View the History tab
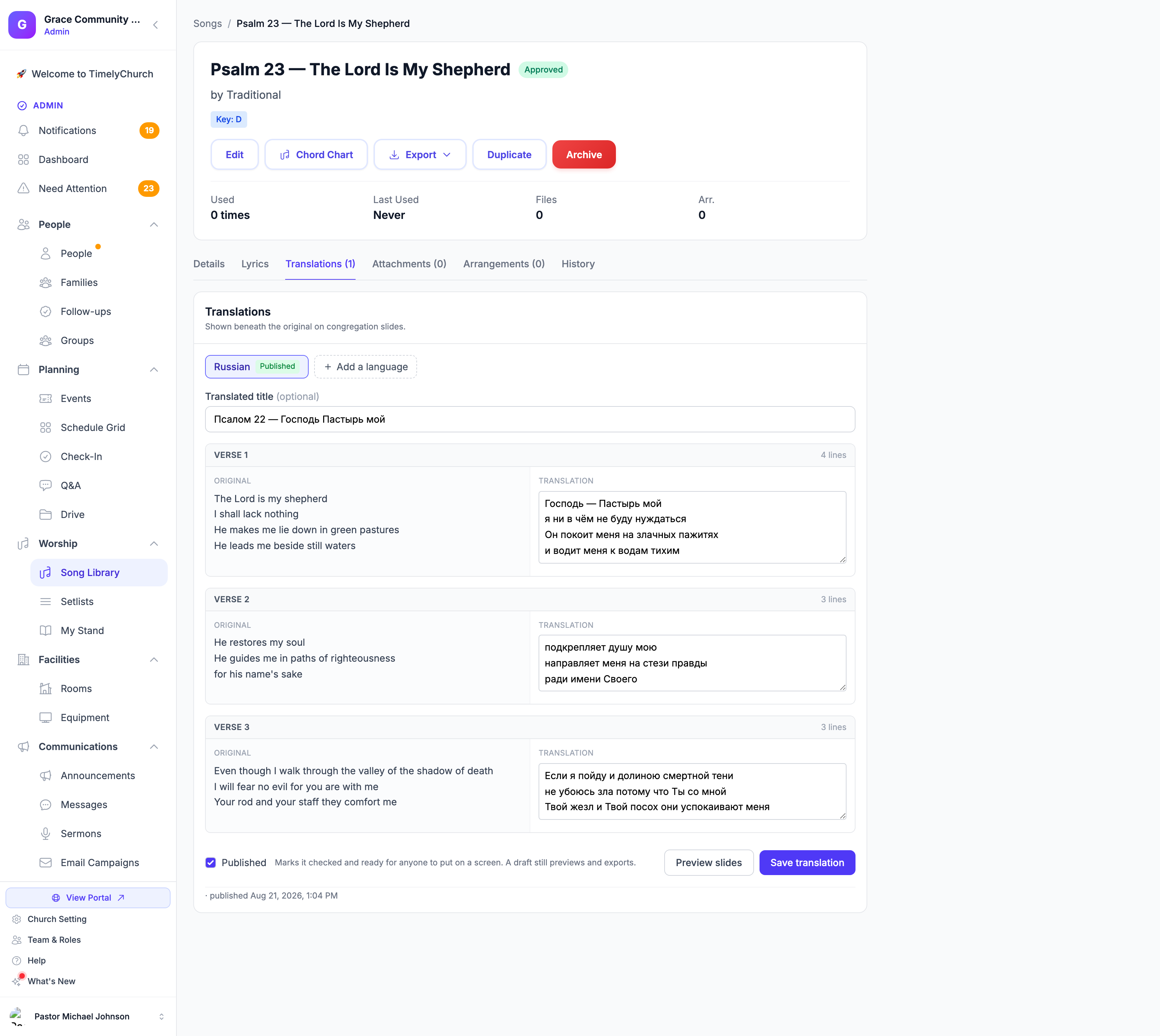1160x1036 pixels. [578, 264]
